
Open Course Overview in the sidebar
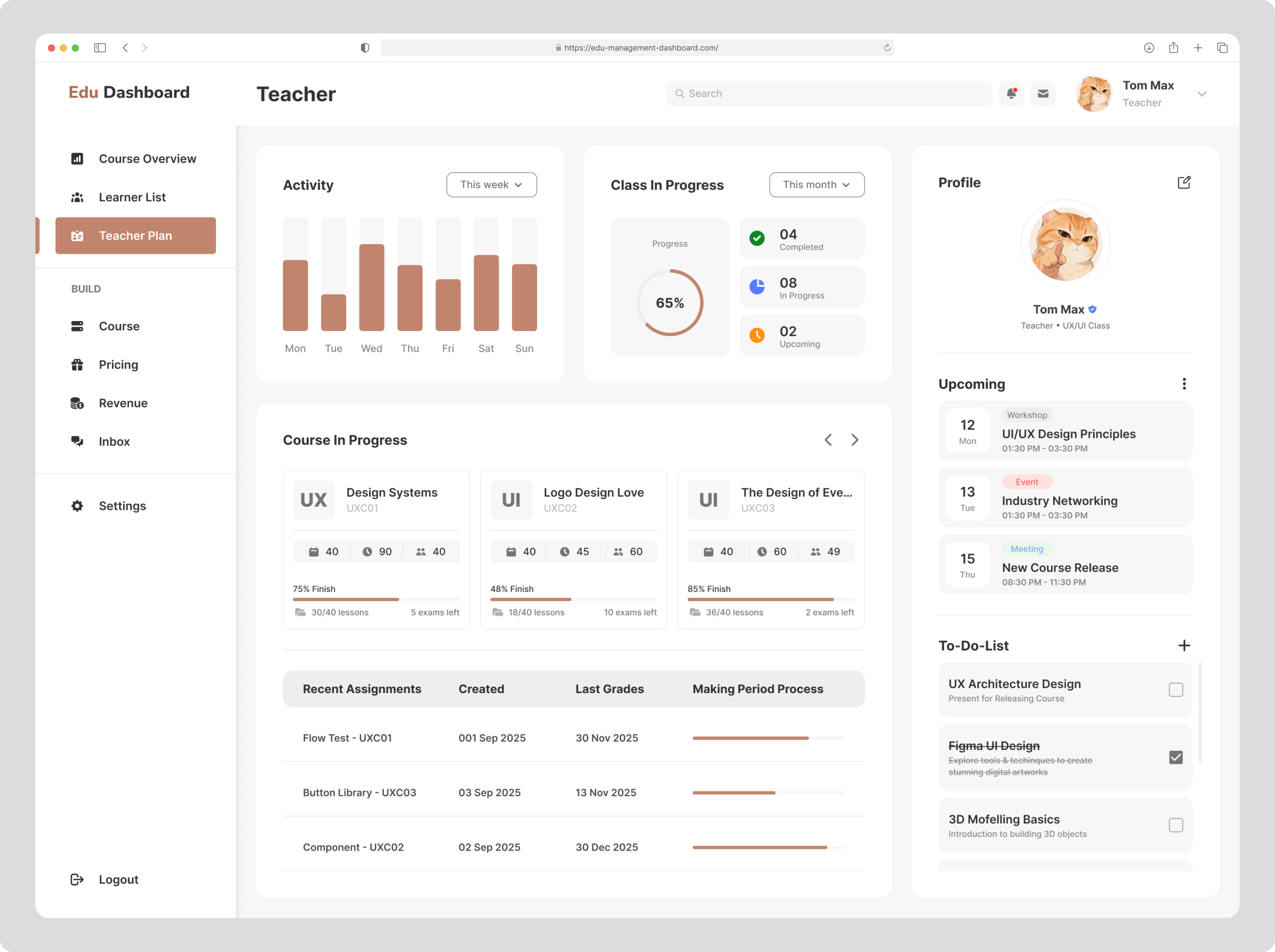[x=147, y=159]
